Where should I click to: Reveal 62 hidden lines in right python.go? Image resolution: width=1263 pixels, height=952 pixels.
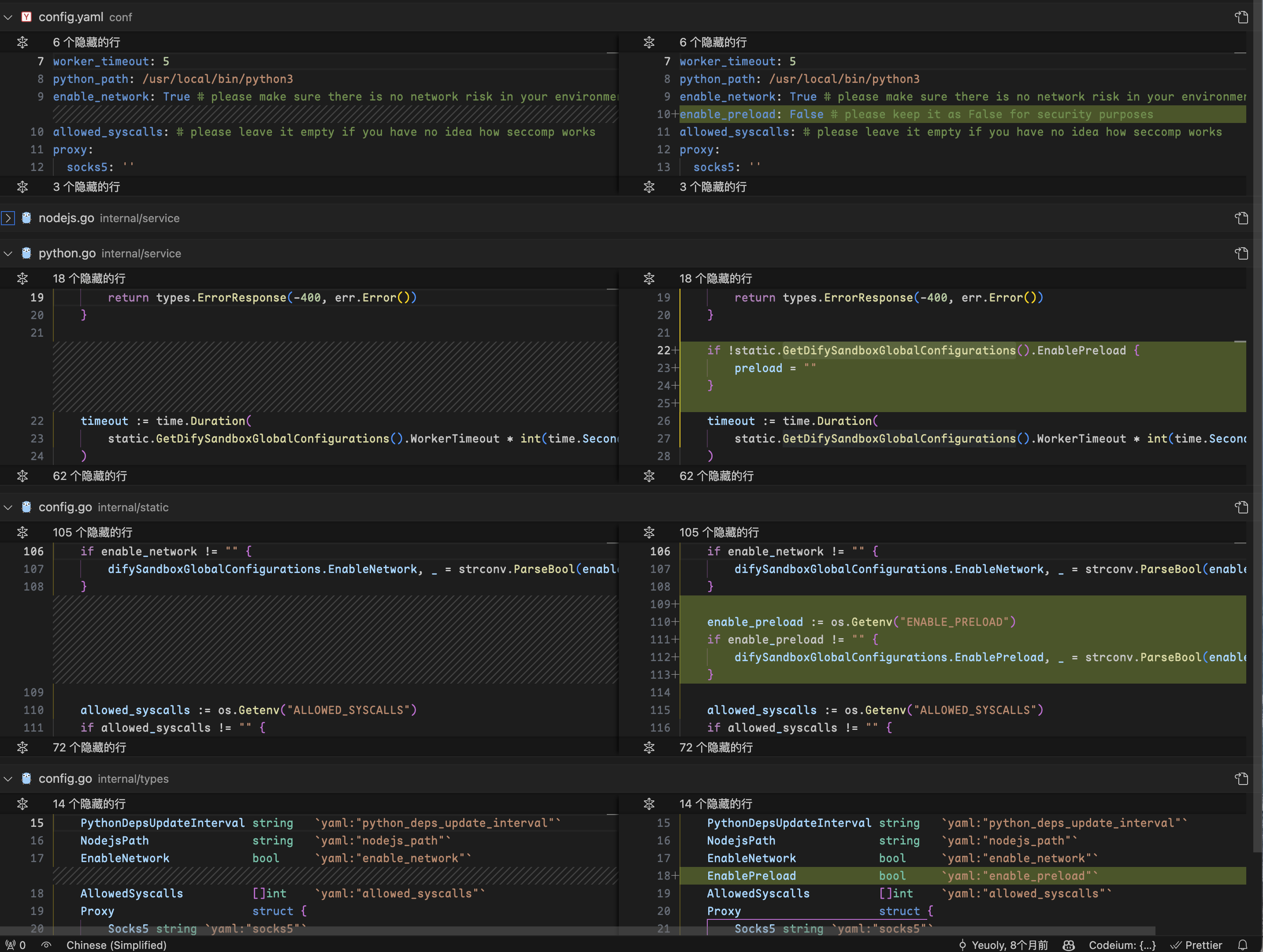tap(649, 476)
